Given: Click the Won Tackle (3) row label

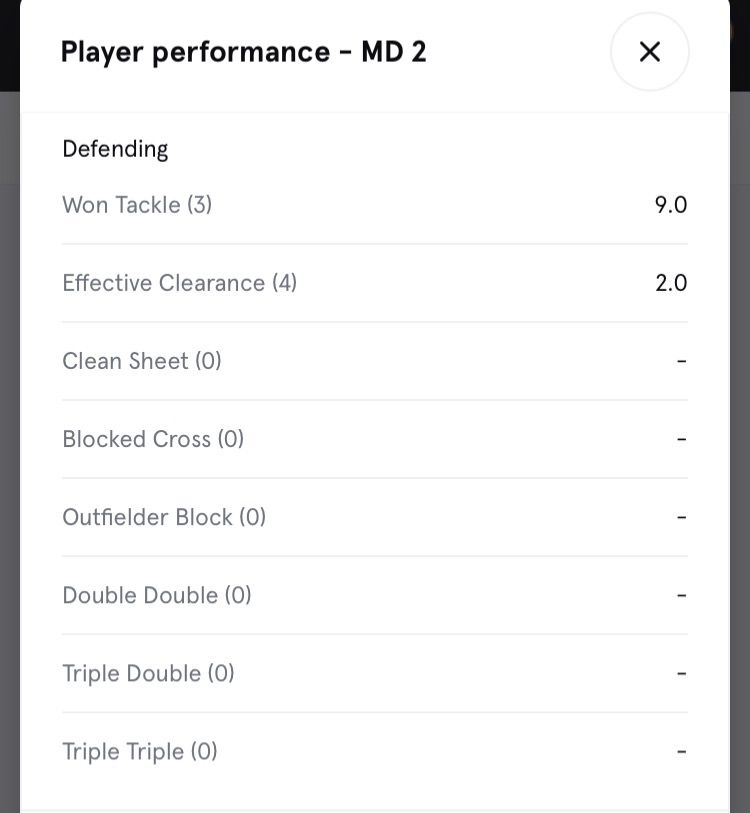Looking at the screenshot, I should [x=137, y=205].
